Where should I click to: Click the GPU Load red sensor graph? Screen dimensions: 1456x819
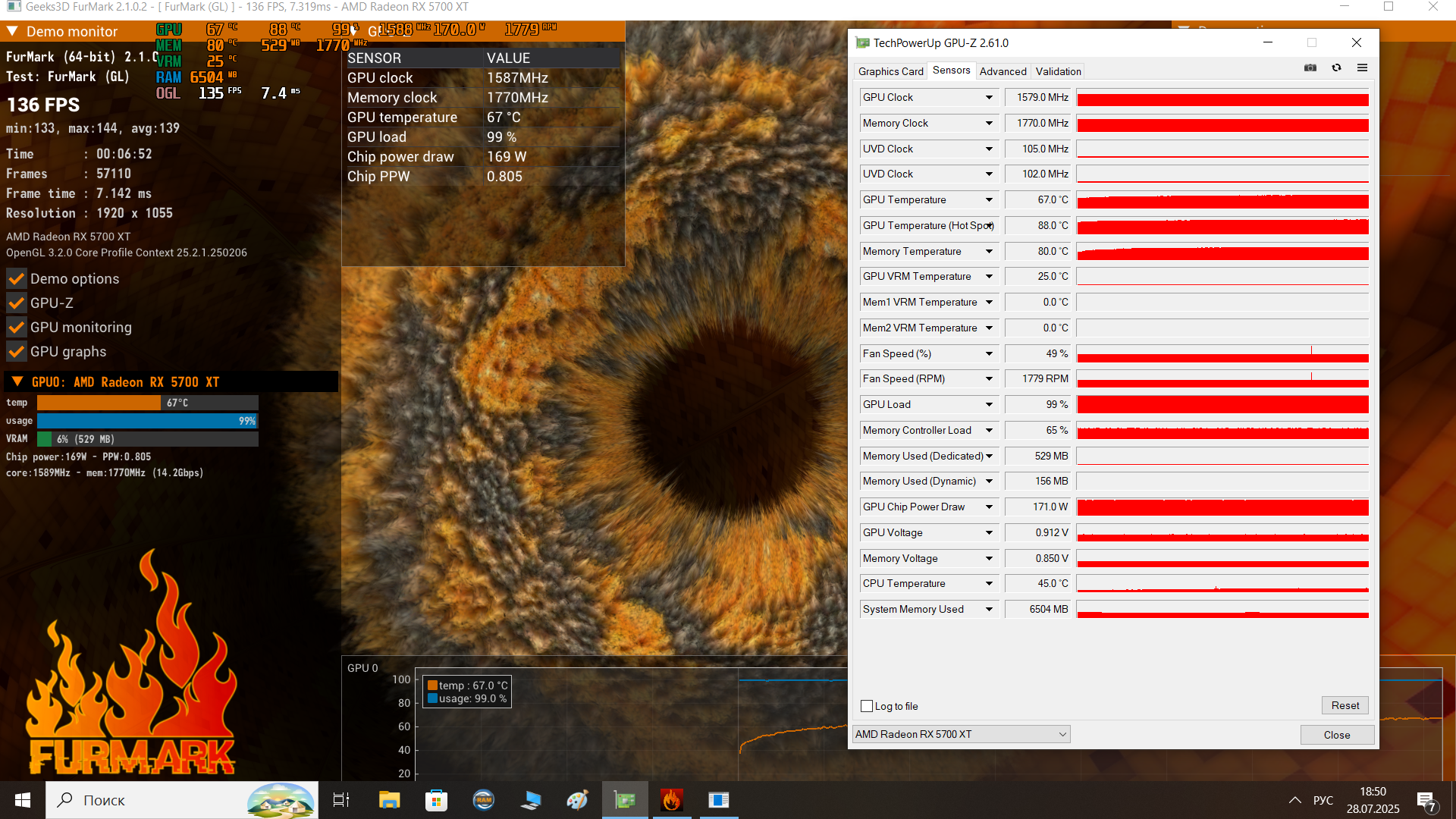(x=1222, y=404)
